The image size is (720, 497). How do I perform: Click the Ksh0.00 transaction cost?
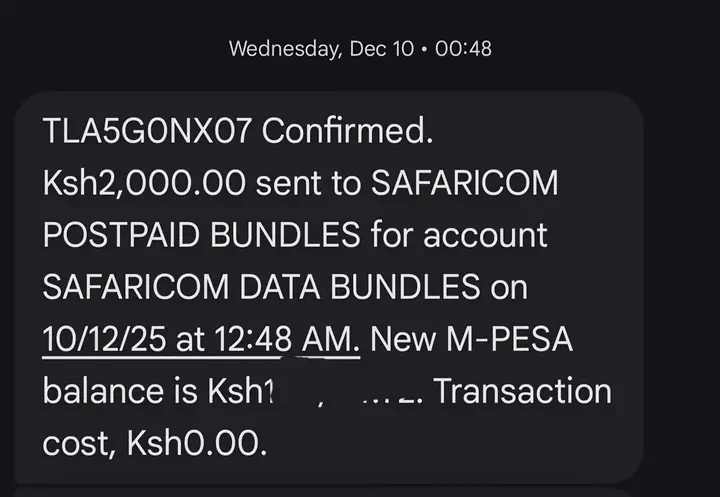[x=197, y=443]
